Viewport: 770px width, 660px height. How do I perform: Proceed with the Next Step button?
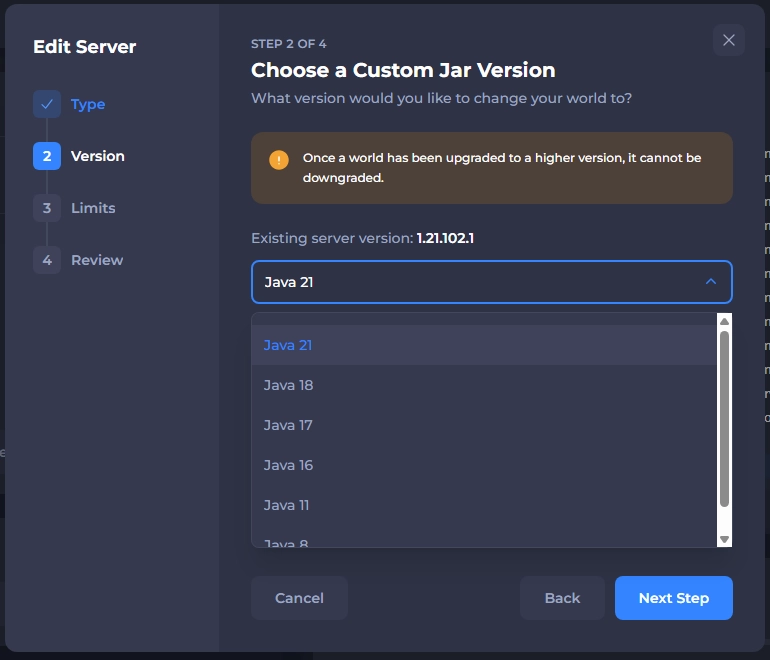(673, 598)
